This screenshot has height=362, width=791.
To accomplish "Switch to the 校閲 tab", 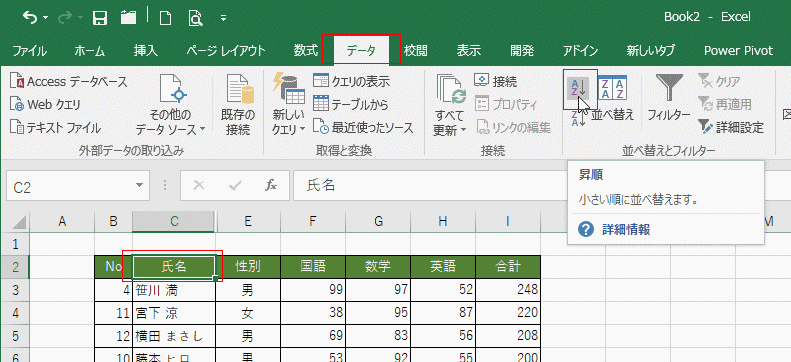I will click(416, 50).
